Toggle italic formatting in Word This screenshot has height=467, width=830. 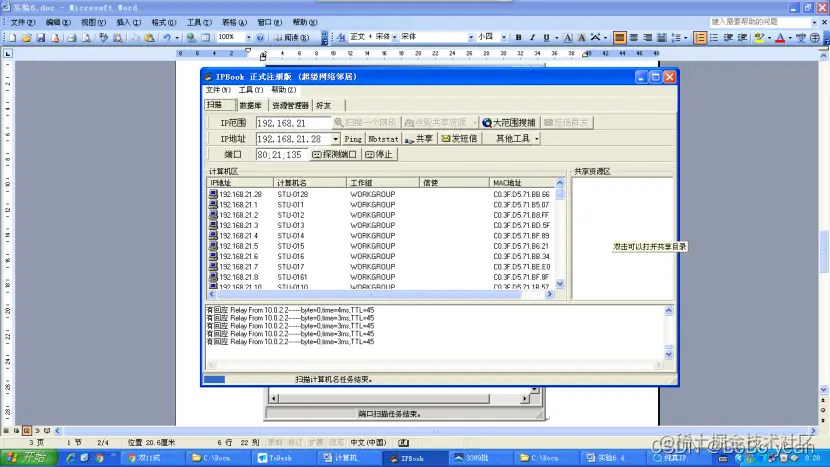[532, 37]
